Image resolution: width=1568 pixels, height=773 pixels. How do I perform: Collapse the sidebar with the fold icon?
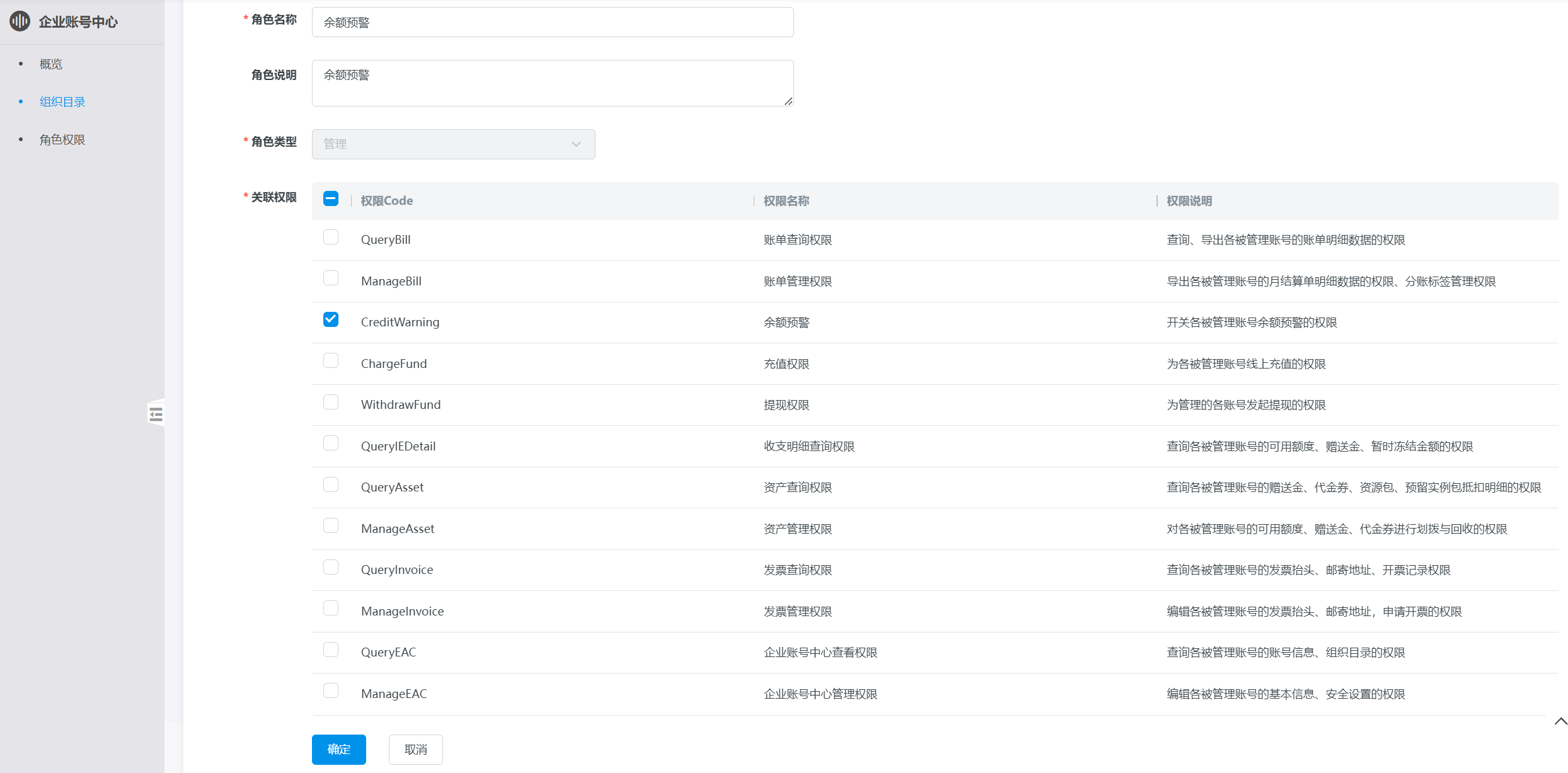click(x=156, y=414)
